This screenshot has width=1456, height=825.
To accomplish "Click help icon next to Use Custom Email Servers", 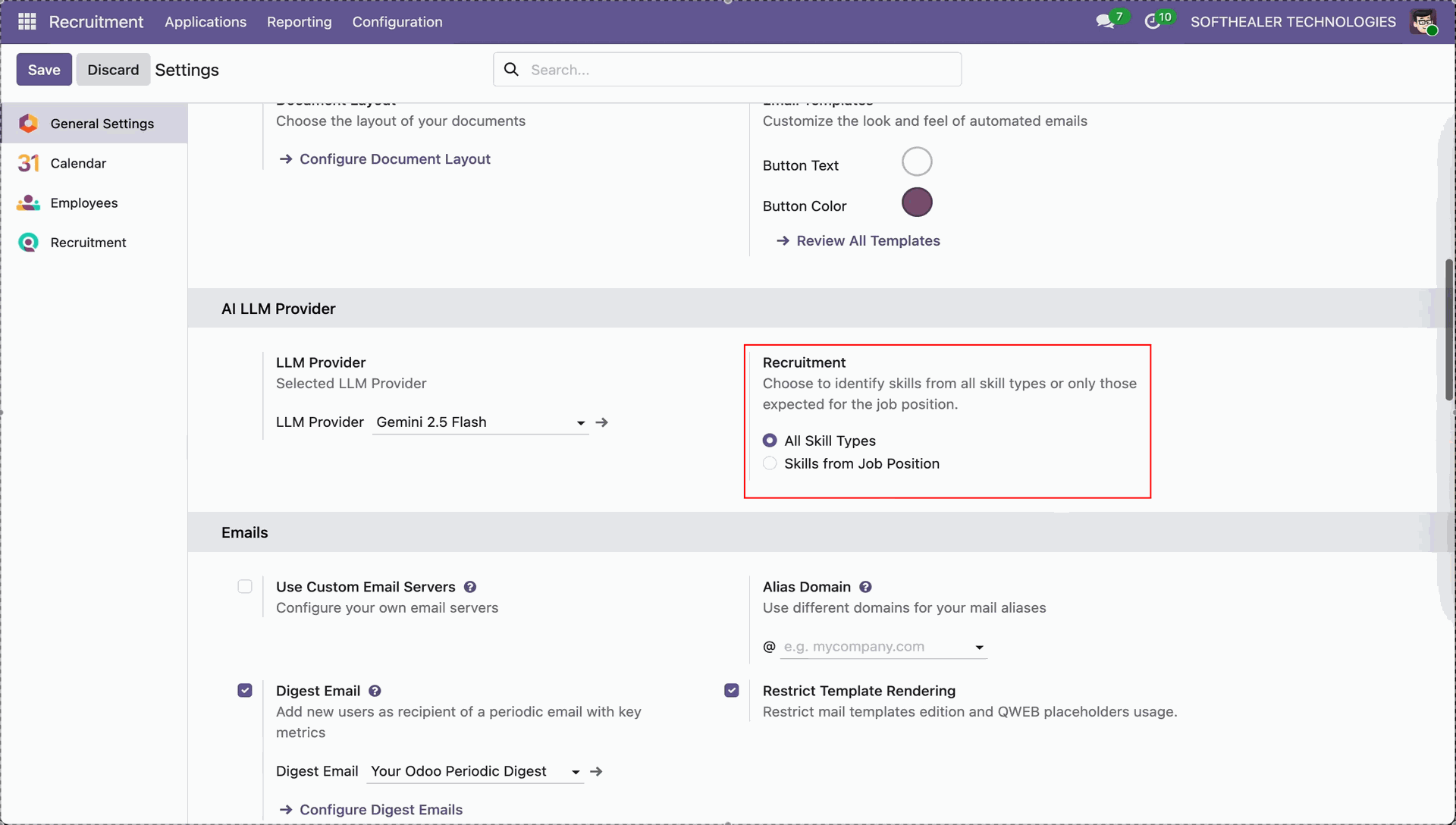I will click(x=470, y=587).
